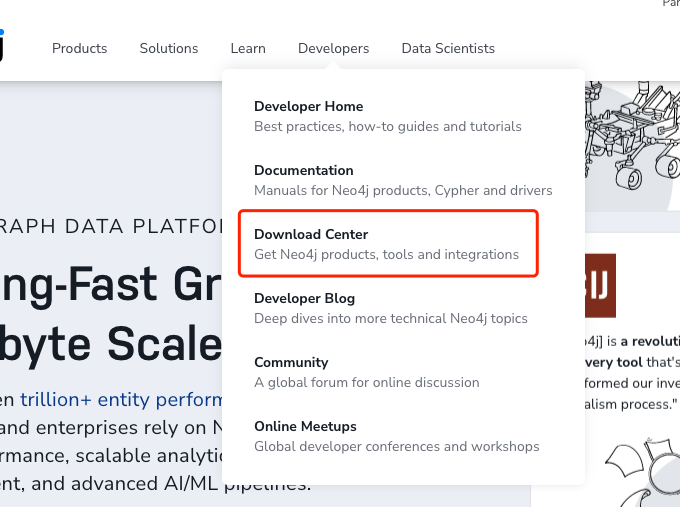This screenshot has width=680, height=507.
Task: Open the Documentation link
Action: [x=304, y=170]
